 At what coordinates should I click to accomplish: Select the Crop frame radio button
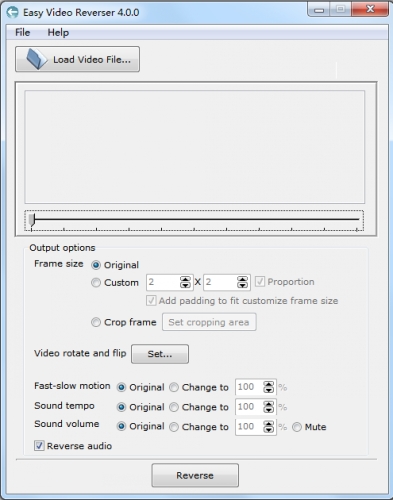click(x=96, y=322)
